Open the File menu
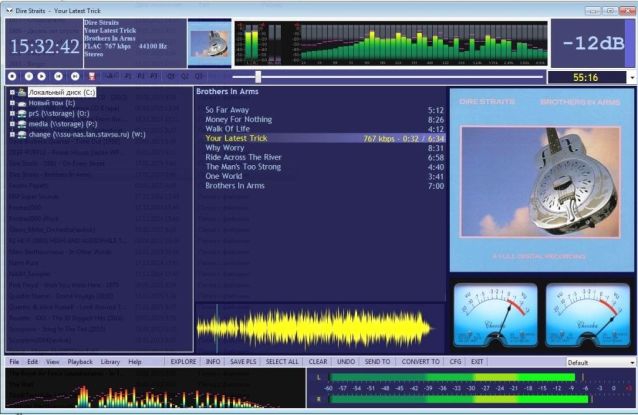The height and width of the screenshot is (415, 638). [14, 362]
